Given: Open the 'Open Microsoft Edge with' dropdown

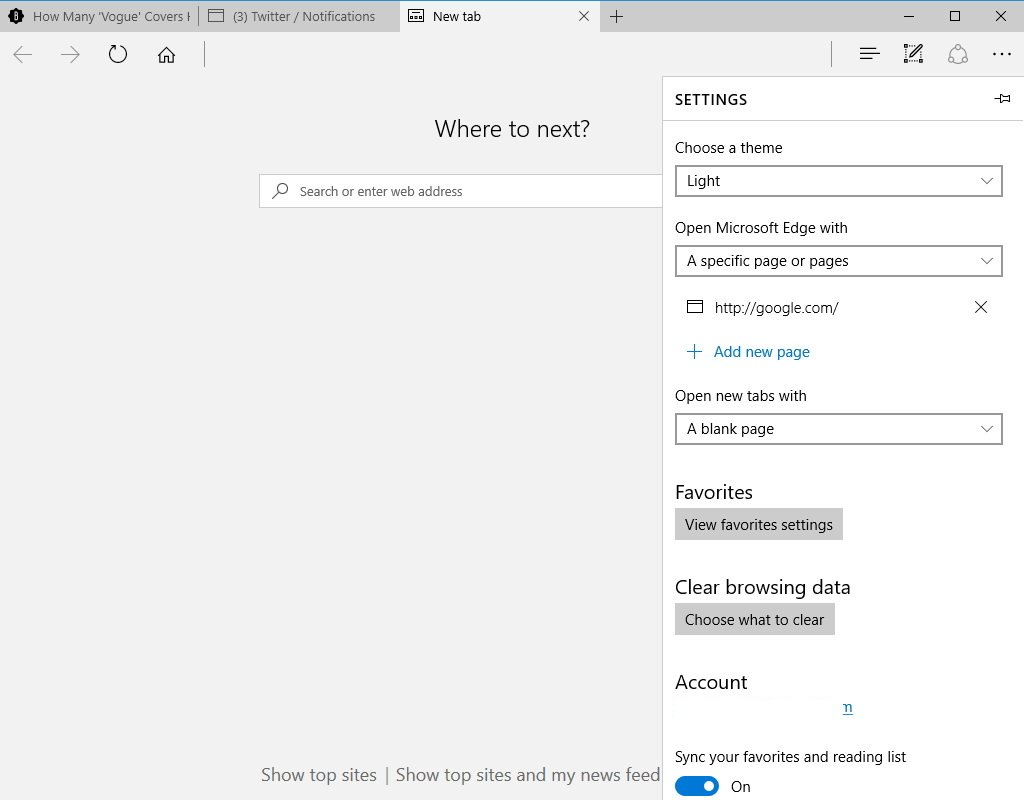Looking at the screenshot, I should coord(838,261).
